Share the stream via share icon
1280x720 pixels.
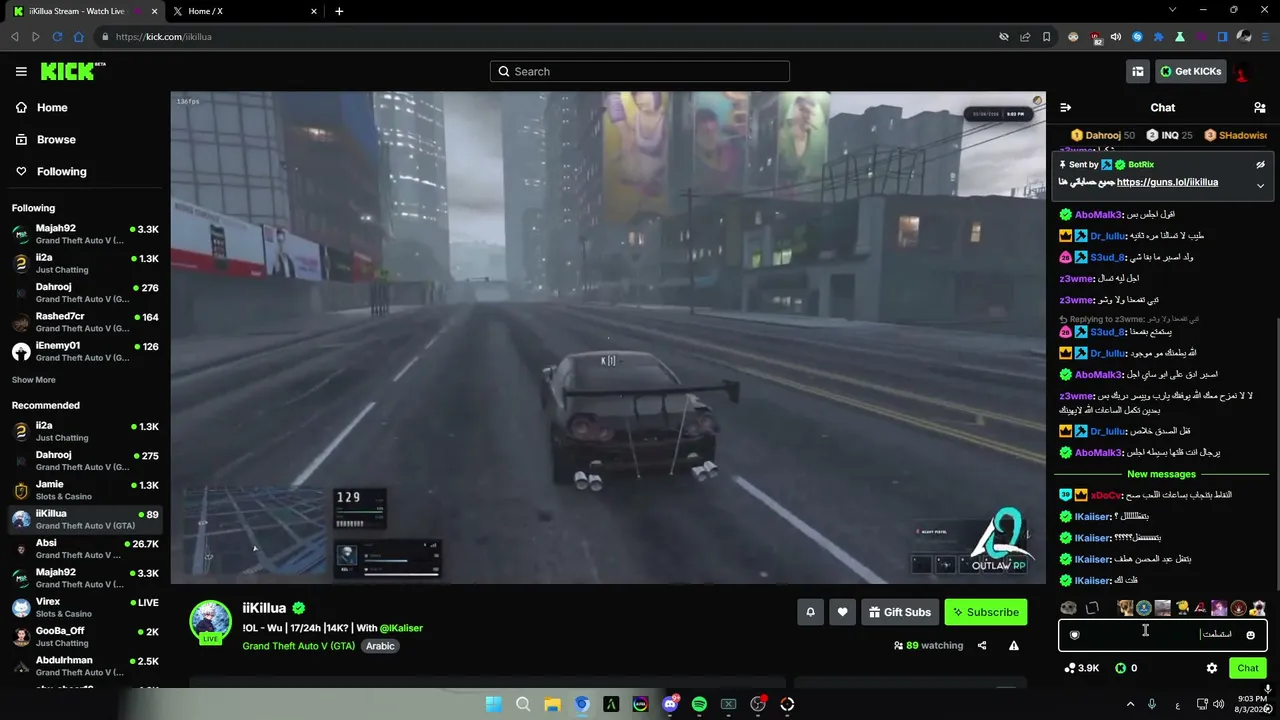click(982, 646)
